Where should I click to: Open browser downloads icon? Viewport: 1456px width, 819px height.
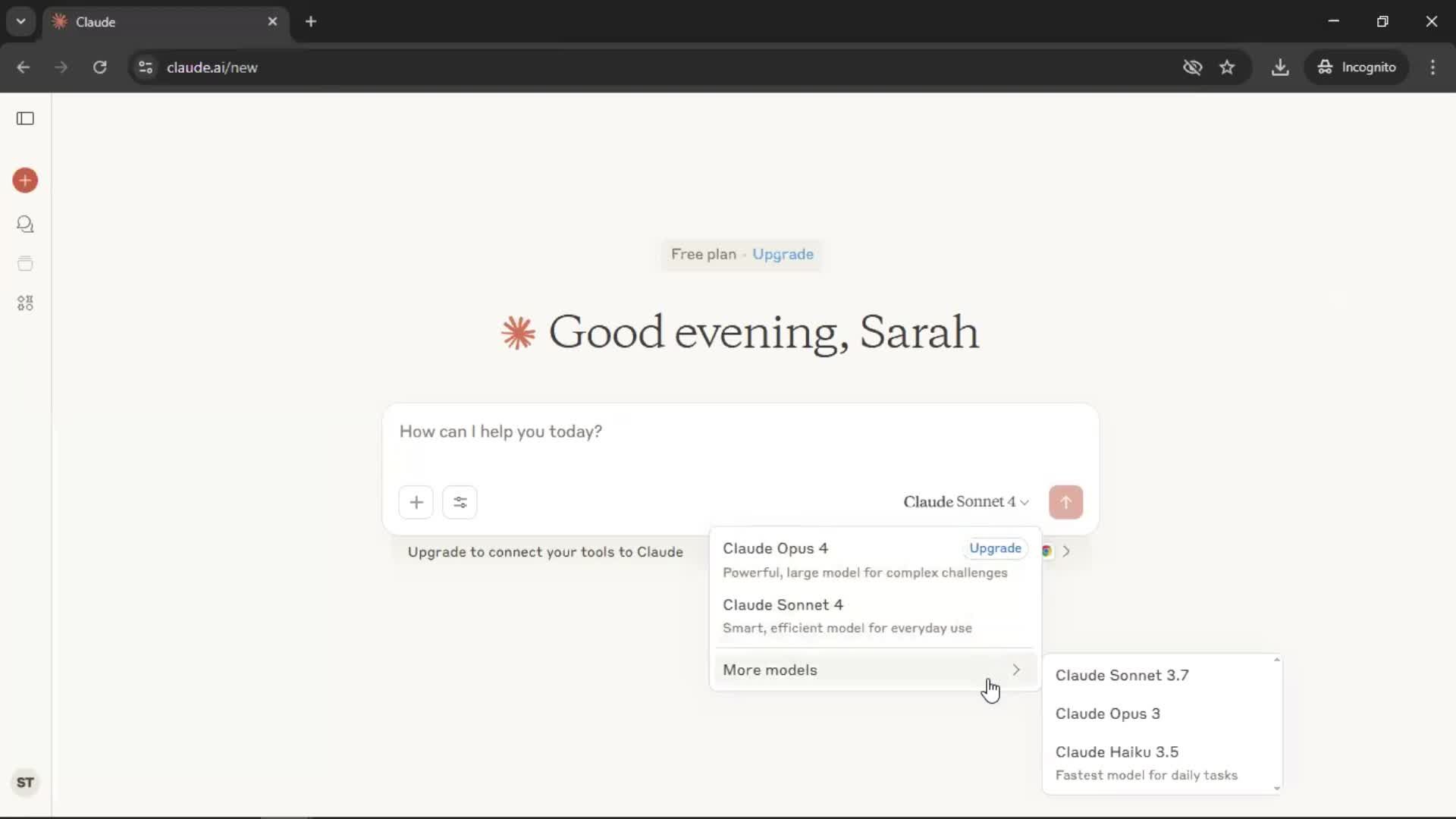point(1280,67)
